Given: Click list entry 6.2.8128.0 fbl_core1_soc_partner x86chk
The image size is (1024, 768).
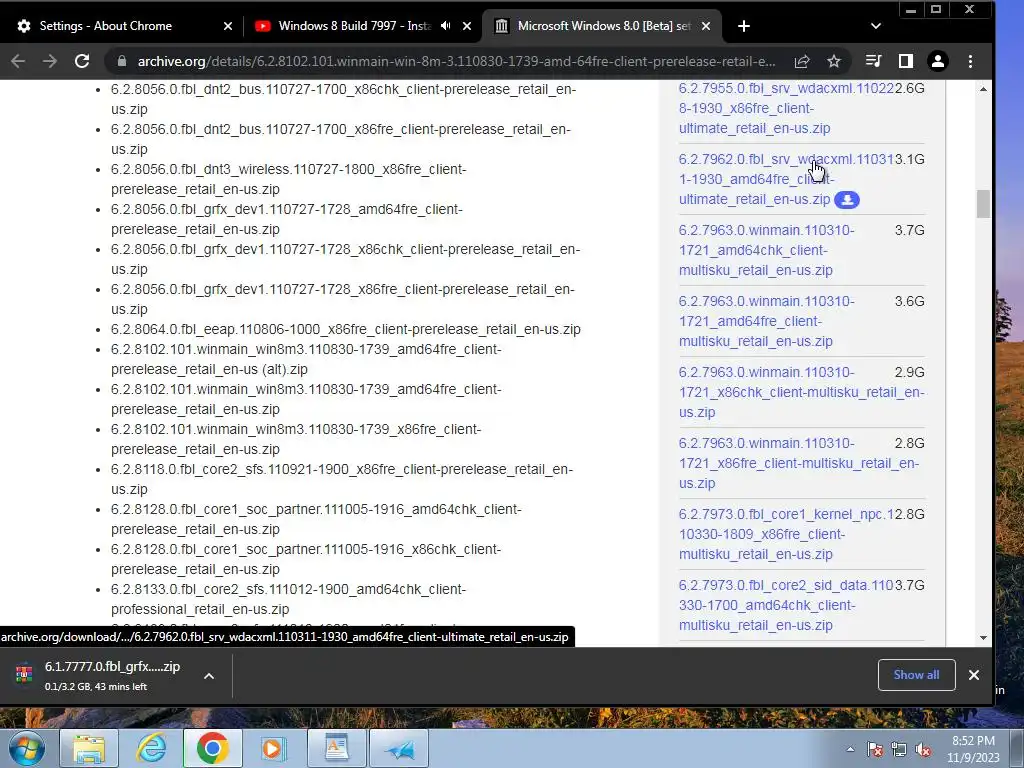Looking at the screenshot, I should pyautogui.click(x=306, y=559).
